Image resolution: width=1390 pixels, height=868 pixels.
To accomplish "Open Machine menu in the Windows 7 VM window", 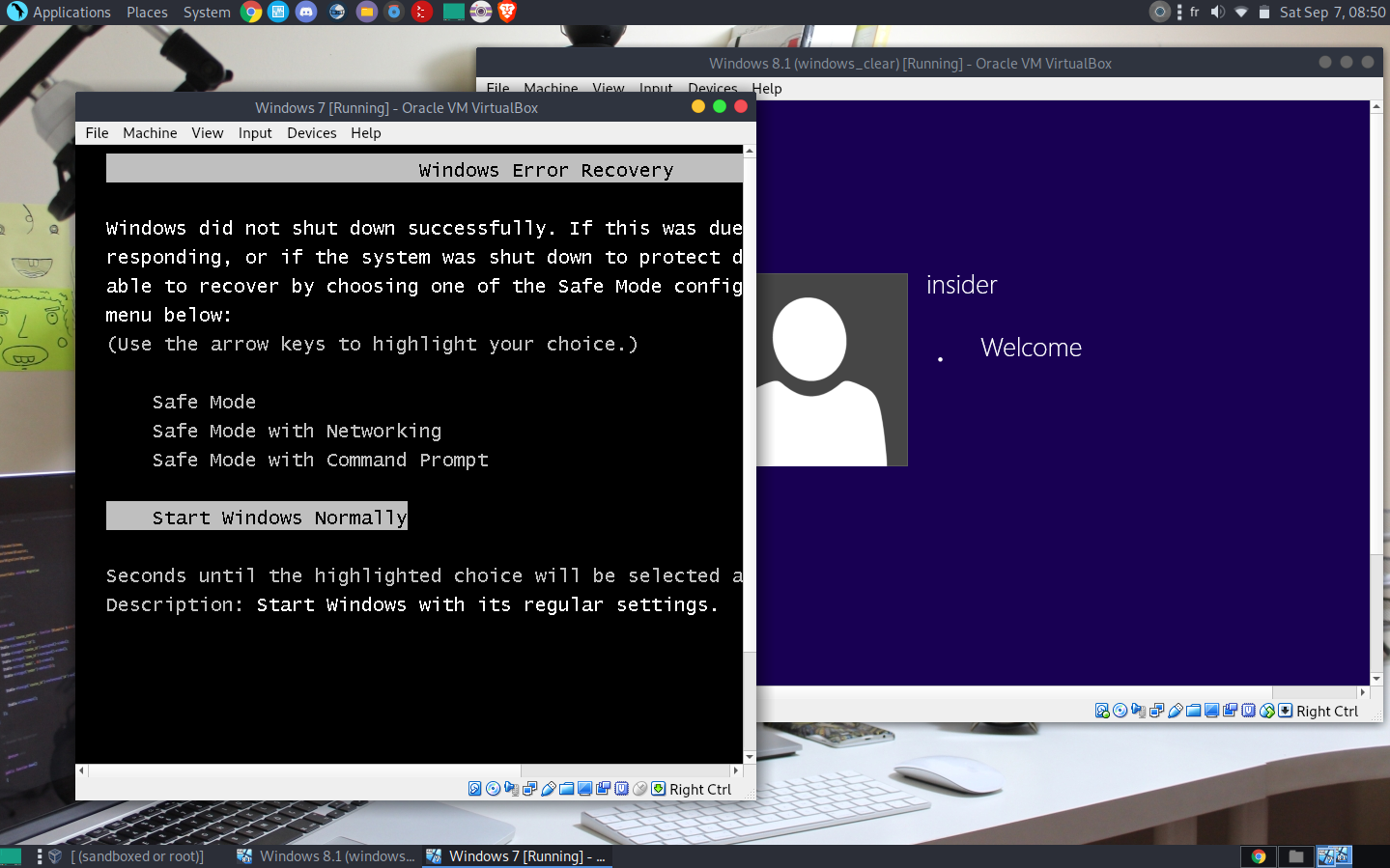I will pos(150,133).
